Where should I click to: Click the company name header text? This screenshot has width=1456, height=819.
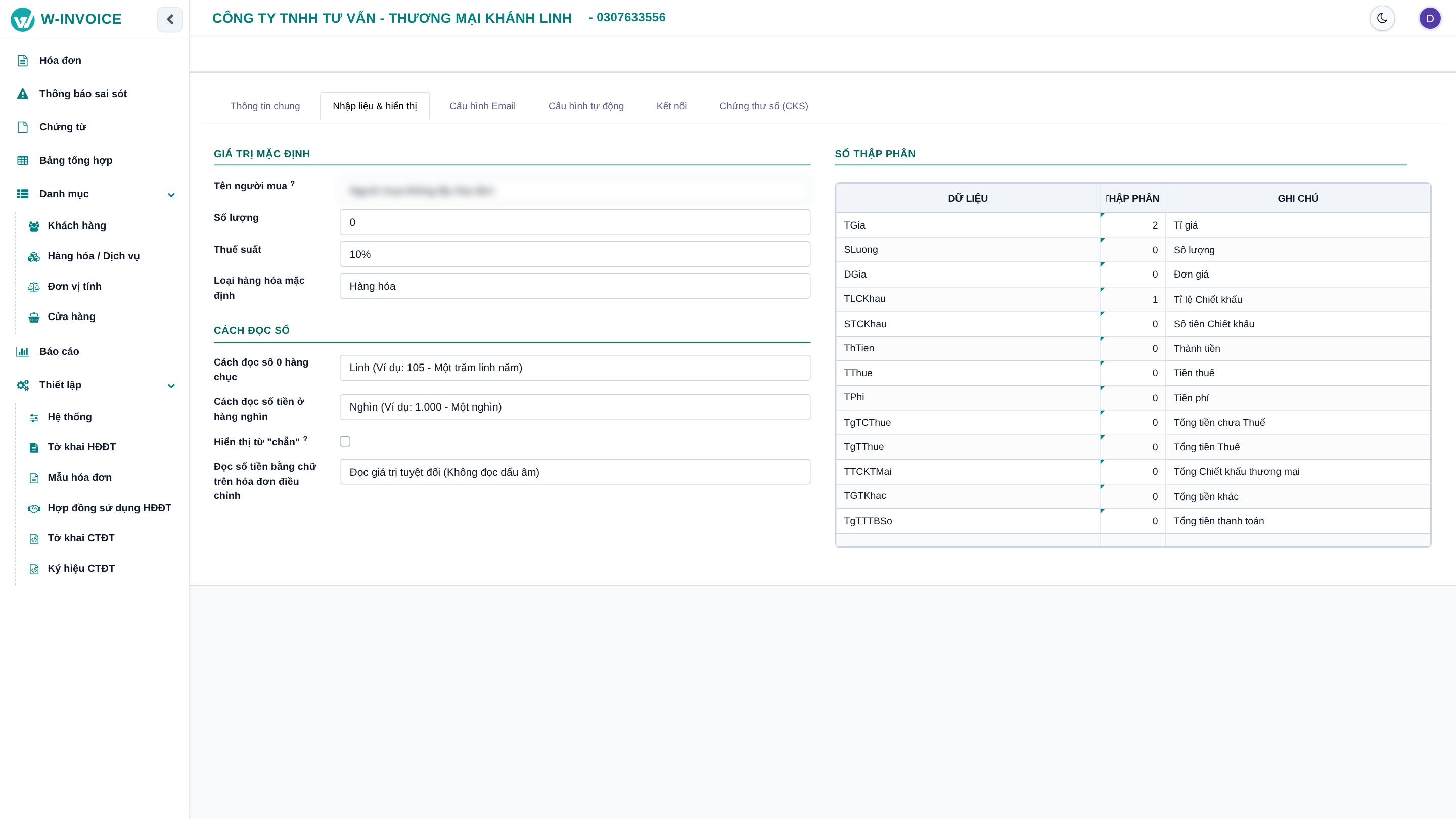(x=392, y=18)
